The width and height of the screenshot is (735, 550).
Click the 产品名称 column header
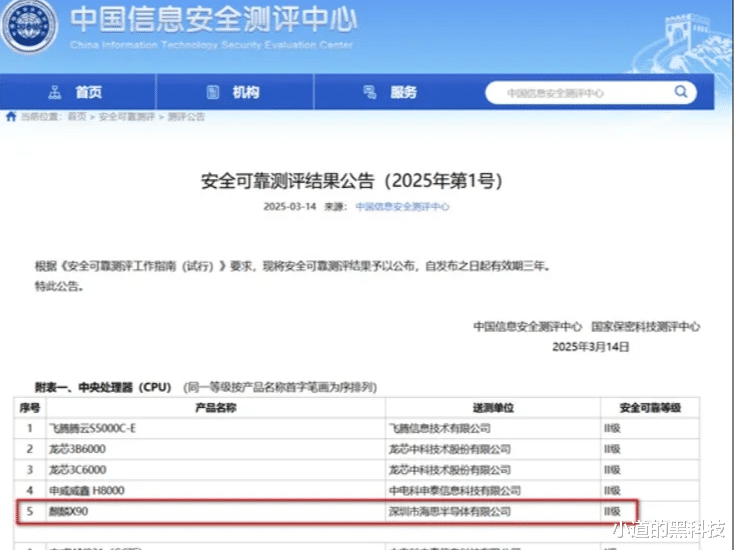[216, 408]
